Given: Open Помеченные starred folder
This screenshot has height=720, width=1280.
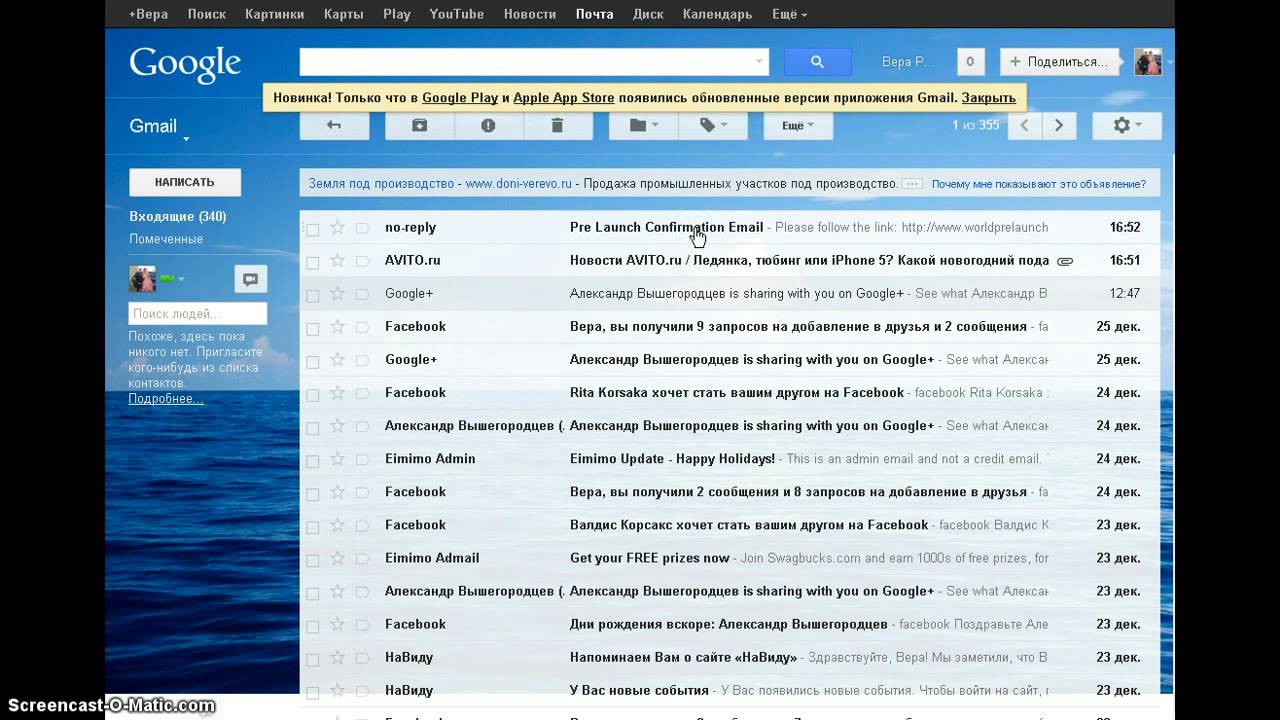Looking at the screenshot, I should coord(166,239).
